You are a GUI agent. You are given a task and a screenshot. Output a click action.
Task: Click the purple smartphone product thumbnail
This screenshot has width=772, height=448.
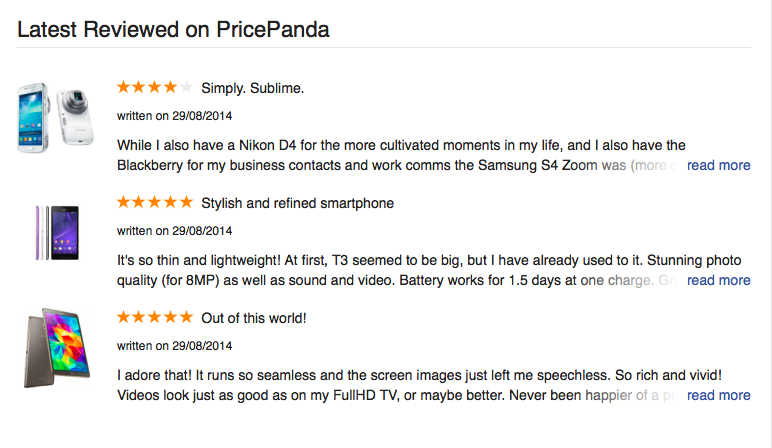[56, 232]
